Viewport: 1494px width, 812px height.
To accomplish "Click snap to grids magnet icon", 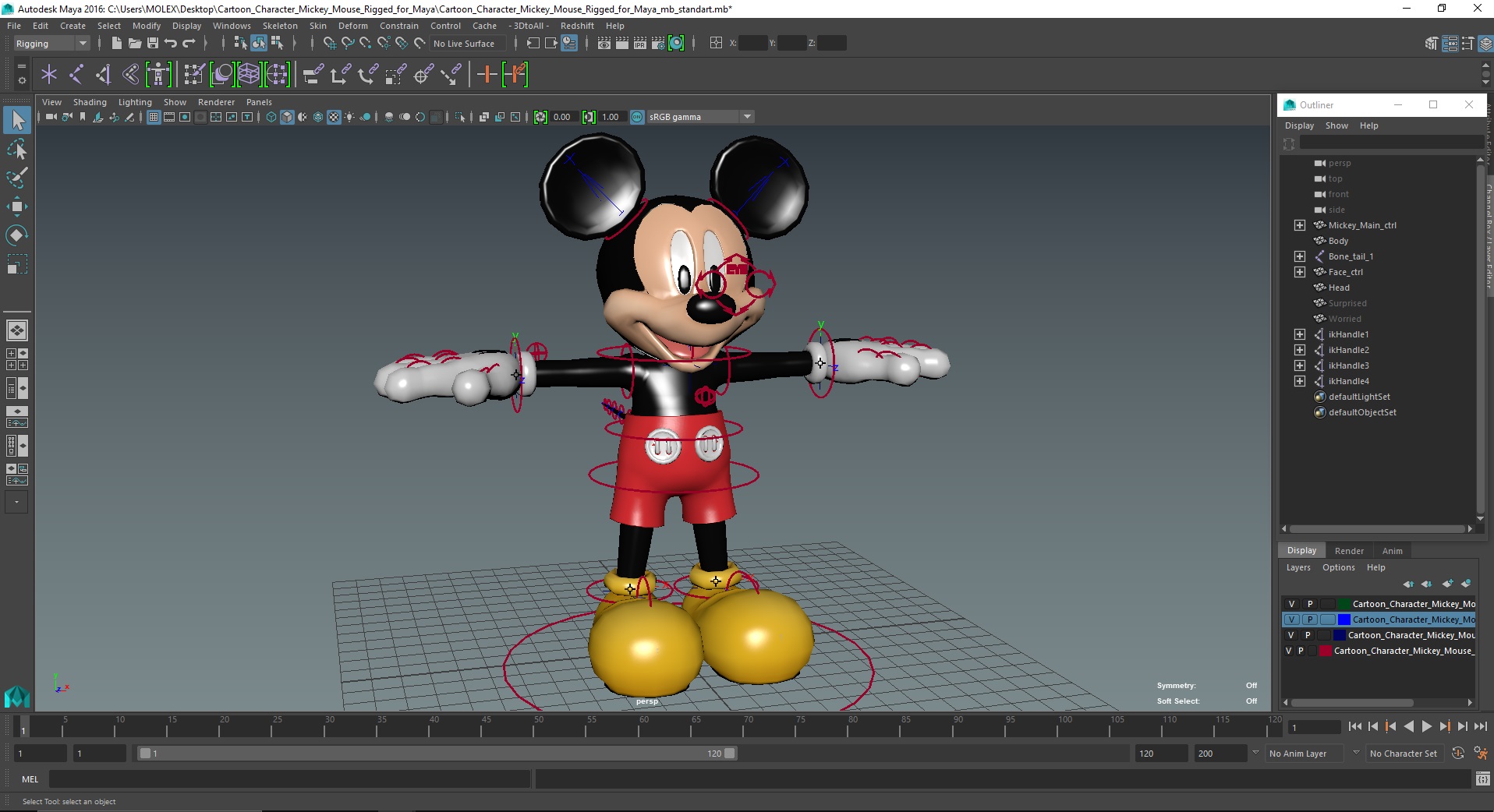I will [x=330, y=44].
